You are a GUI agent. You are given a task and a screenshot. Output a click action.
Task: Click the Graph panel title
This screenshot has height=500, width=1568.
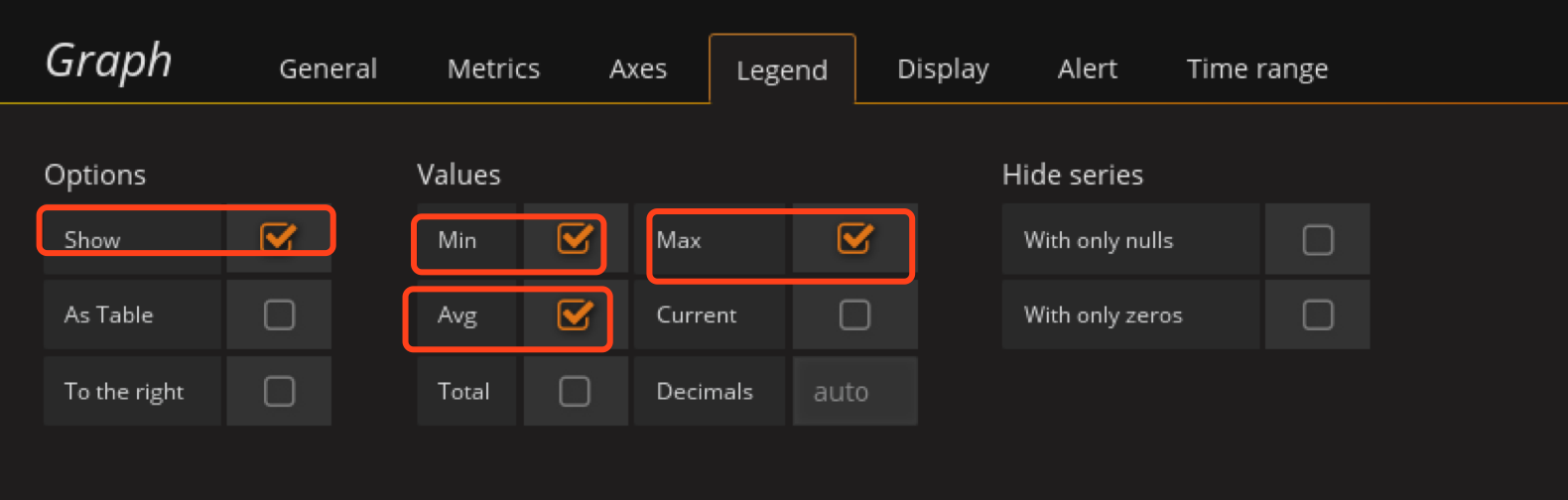pos(109,62)
